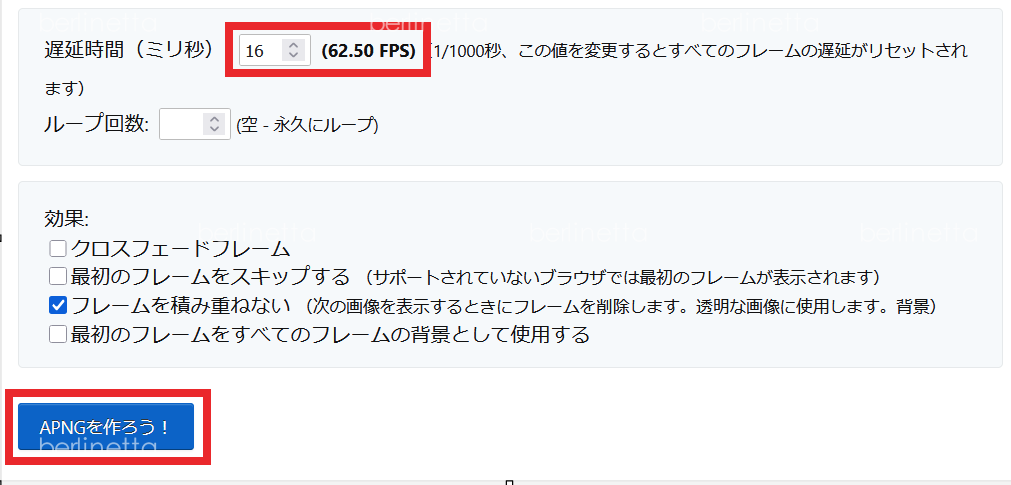Click the クロスフェードフレーム label text
The width and height of the screenshot is (1011, 485).
click(x=180, y=248)
